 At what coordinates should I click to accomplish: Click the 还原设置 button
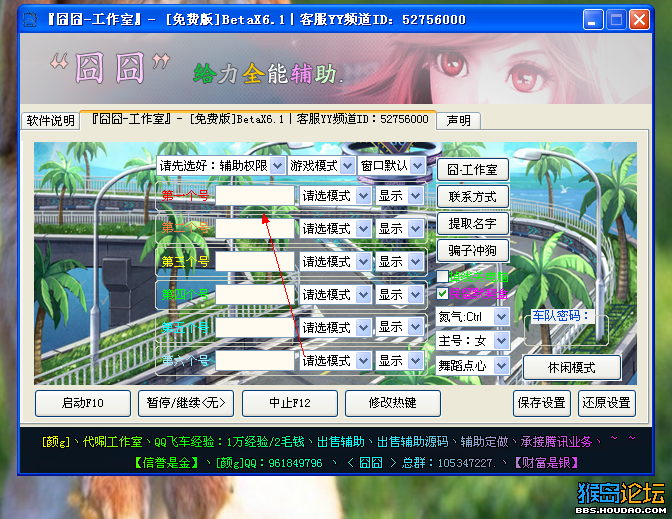pos(606,403)
